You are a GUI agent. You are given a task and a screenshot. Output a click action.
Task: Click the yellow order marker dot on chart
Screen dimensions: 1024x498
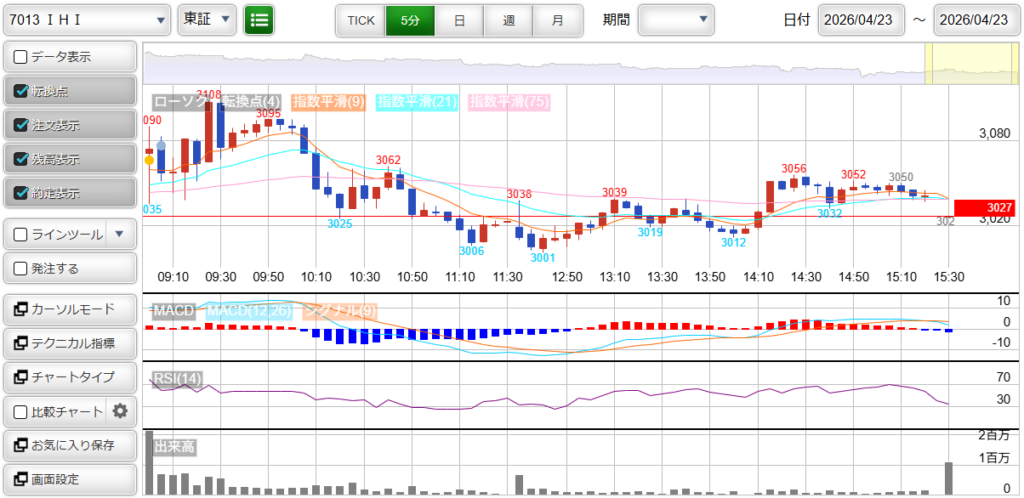149,160
